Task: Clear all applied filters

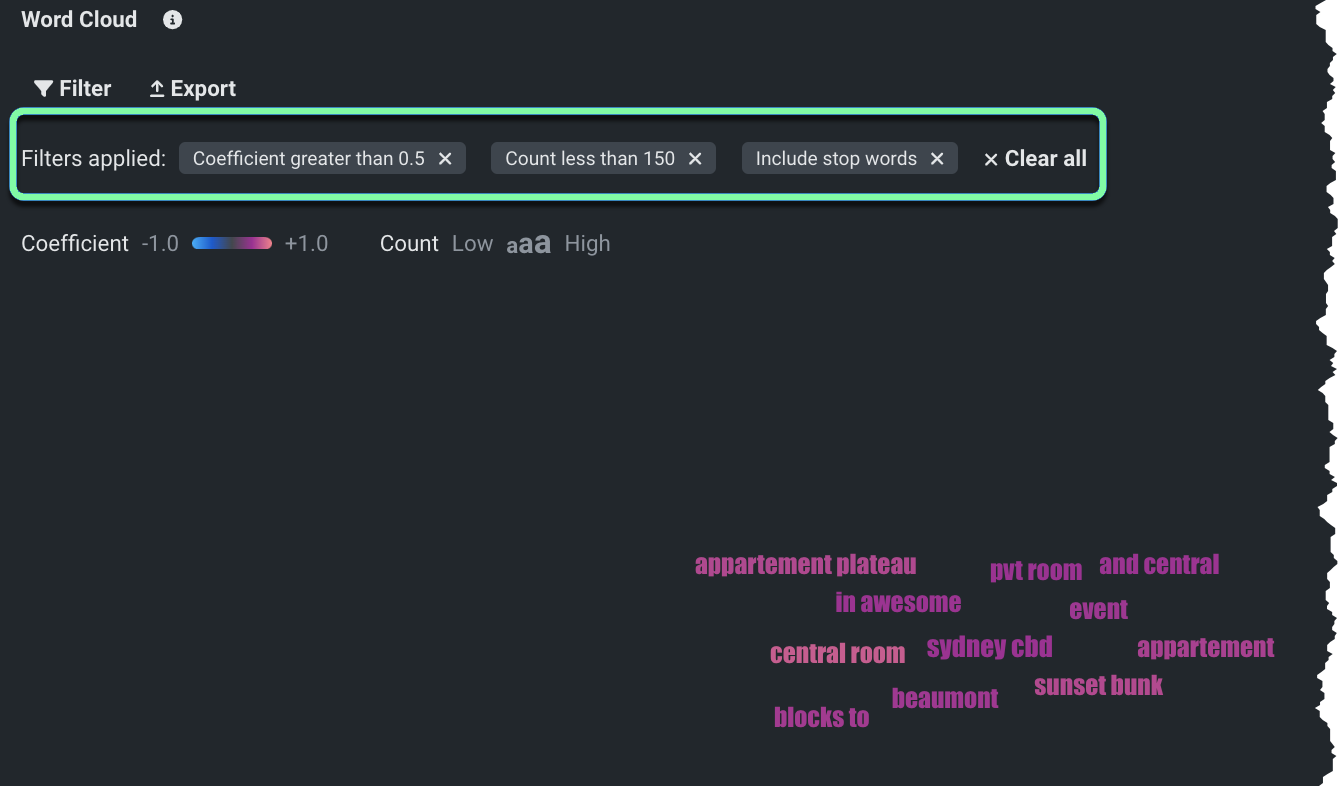Action: 1035,159
